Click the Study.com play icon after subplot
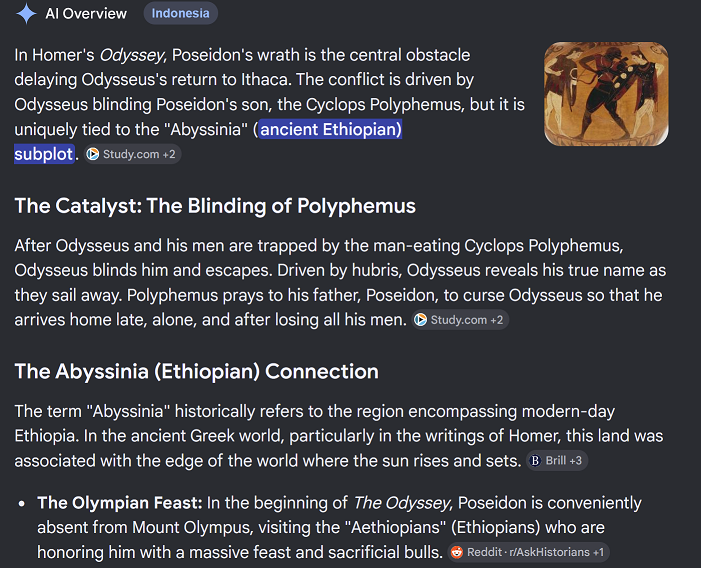The height and width of the screenshot is (568, 701). click(x=93, y=154)
